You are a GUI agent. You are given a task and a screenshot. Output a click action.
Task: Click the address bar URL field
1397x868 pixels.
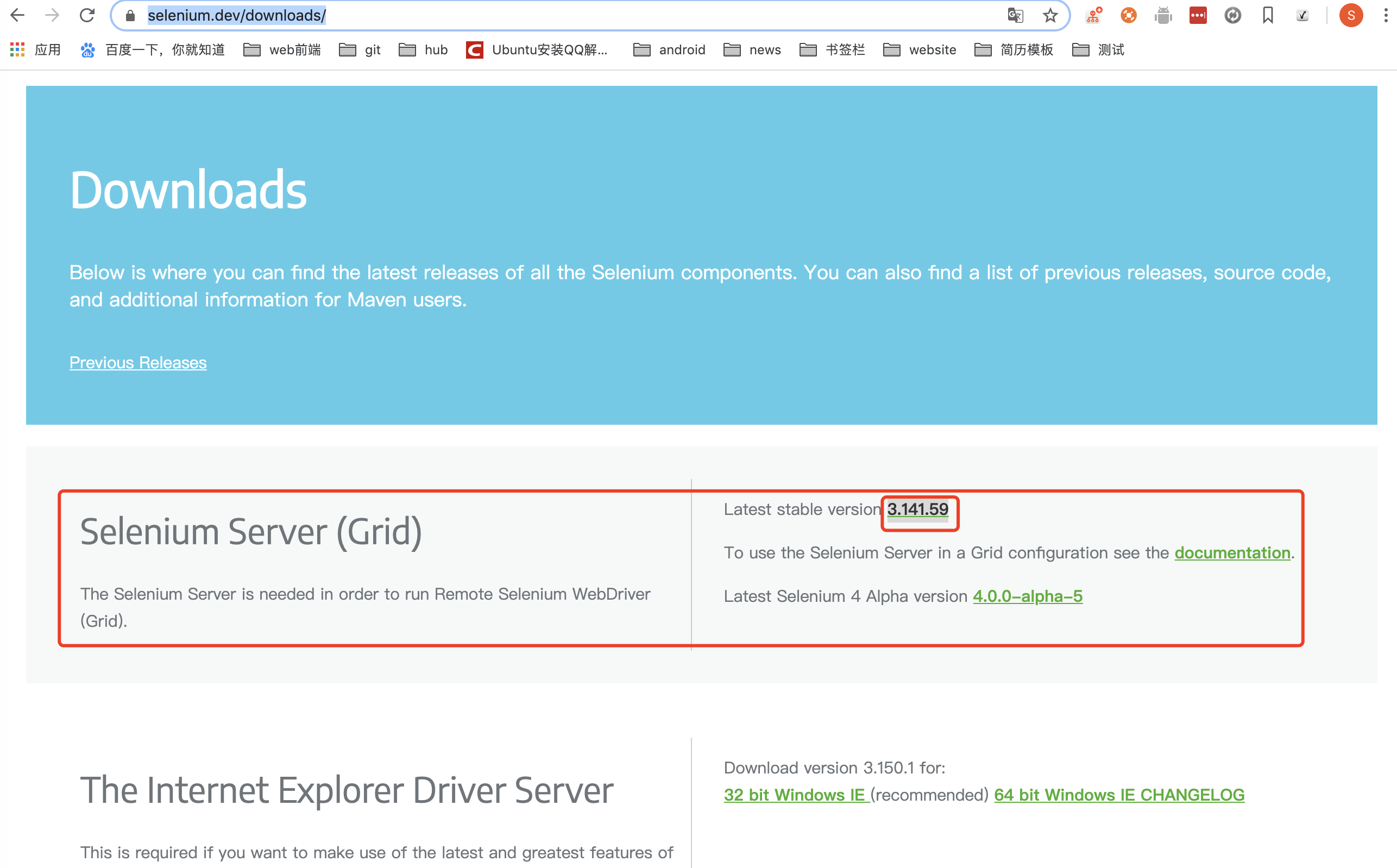click(517, 16)
